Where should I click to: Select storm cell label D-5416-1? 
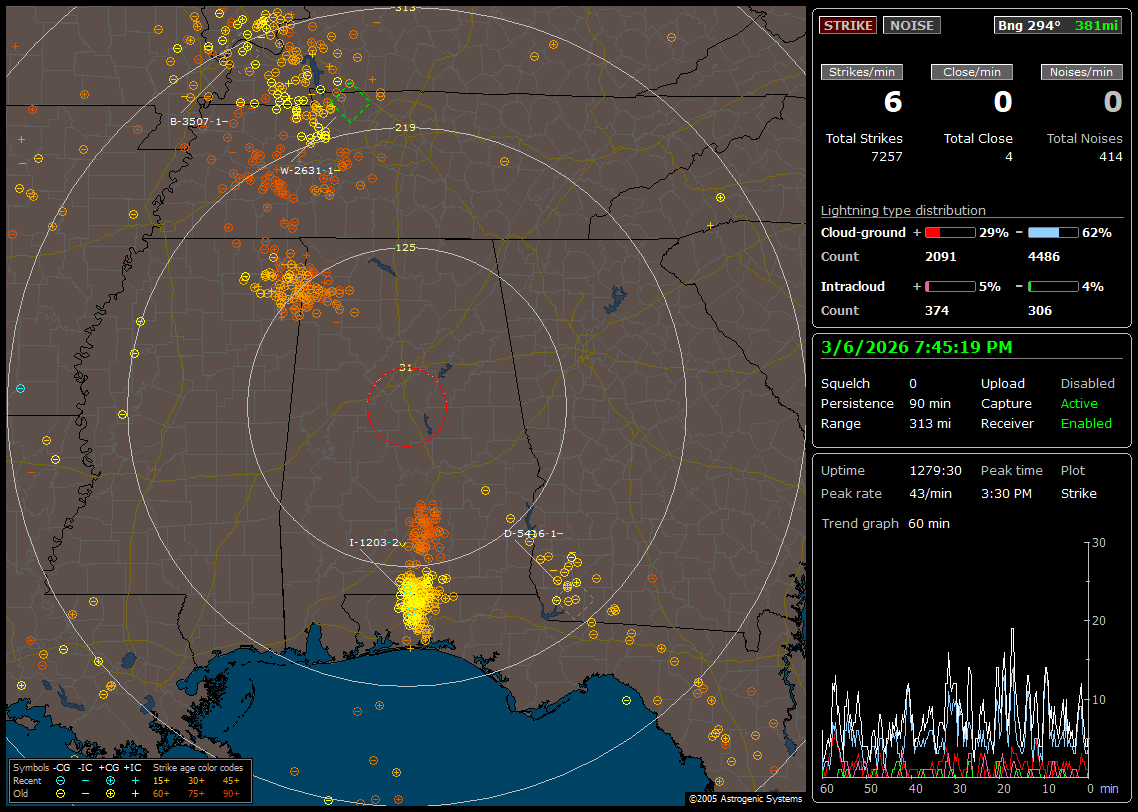coord(532,533)
